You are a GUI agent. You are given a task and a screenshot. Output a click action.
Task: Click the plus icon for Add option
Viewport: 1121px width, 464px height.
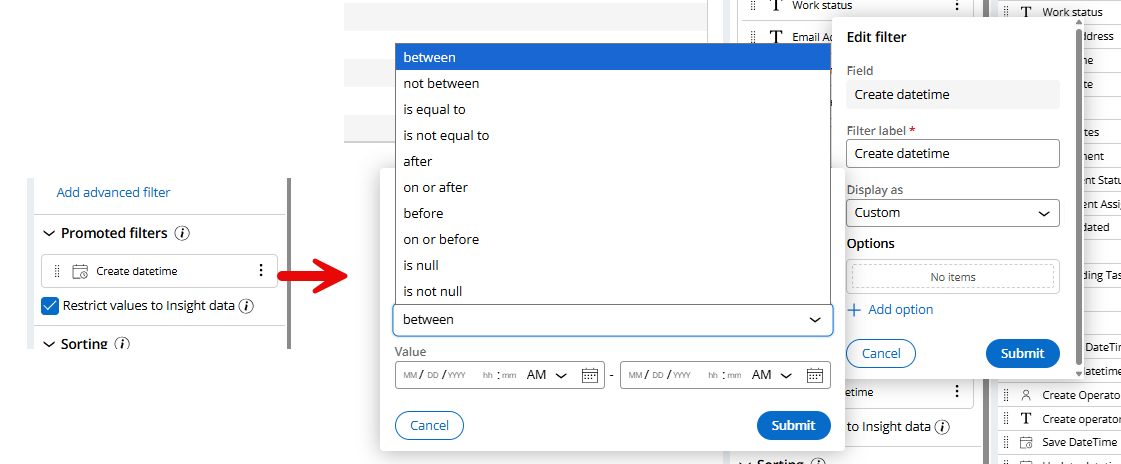click(x=854, y=310)
